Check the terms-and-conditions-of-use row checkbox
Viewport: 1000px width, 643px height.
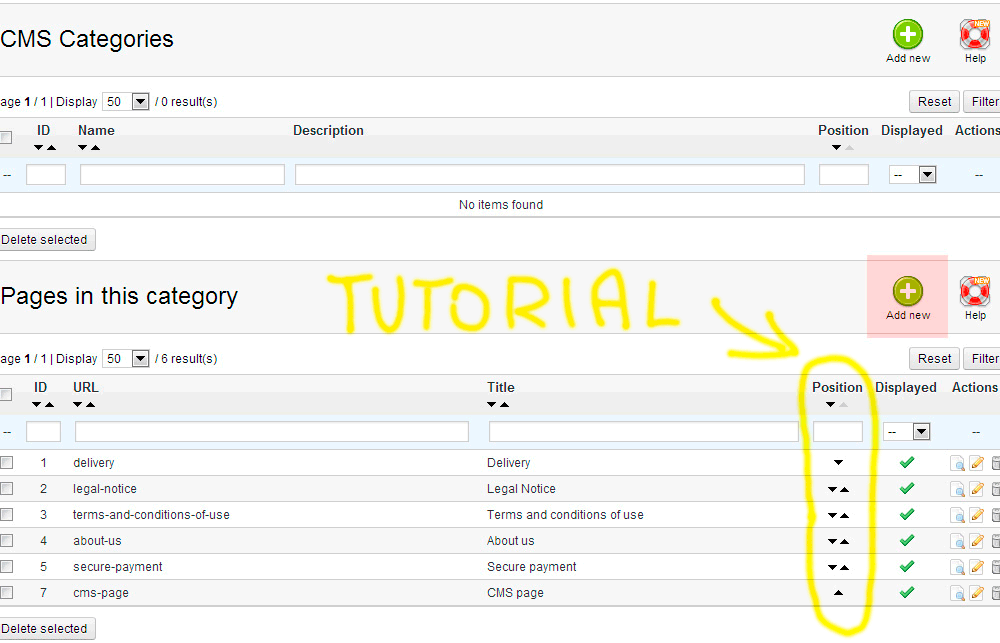6,514
